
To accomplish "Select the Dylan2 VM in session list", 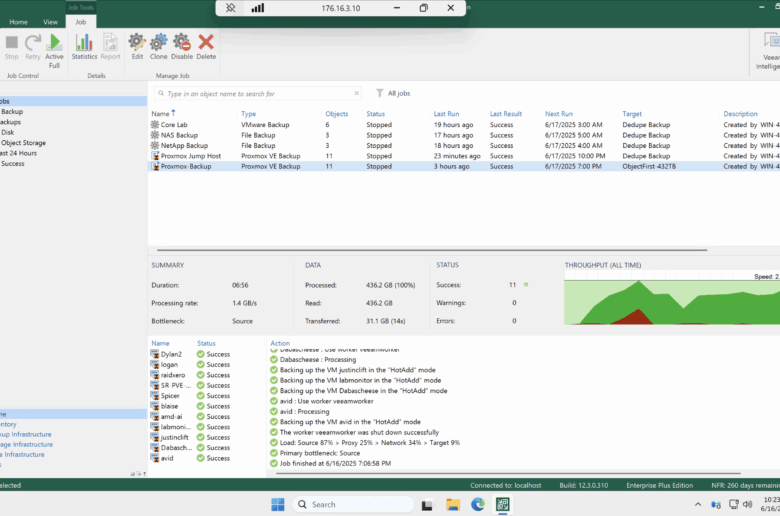I will pos(171,354).
